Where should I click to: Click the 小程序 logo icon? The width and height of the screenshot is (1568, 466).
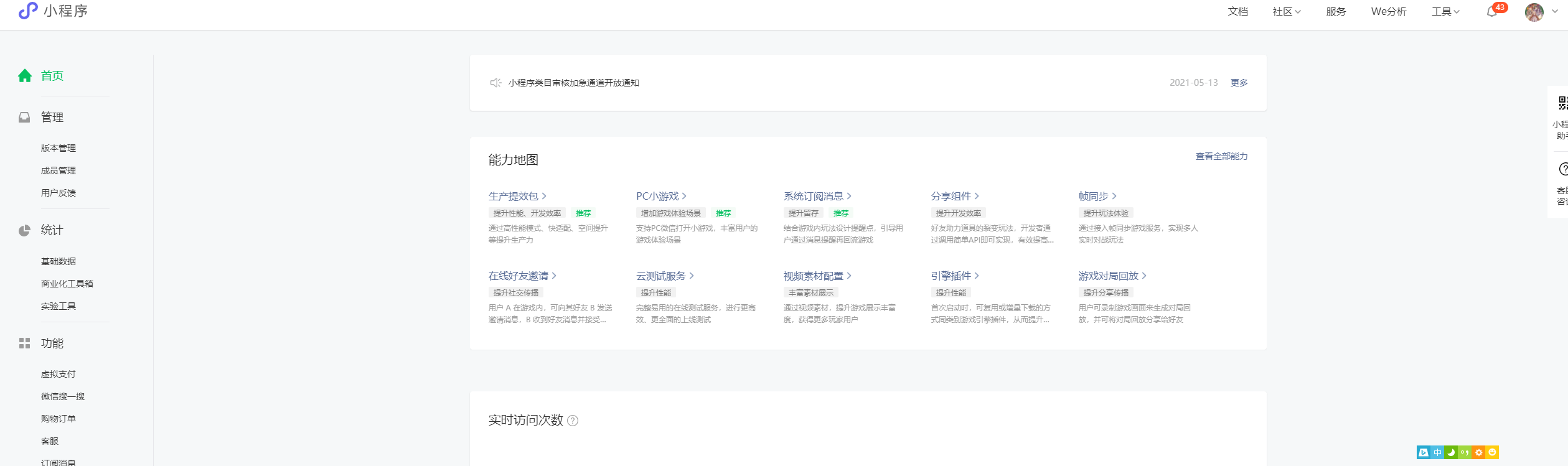coord(28,11)
